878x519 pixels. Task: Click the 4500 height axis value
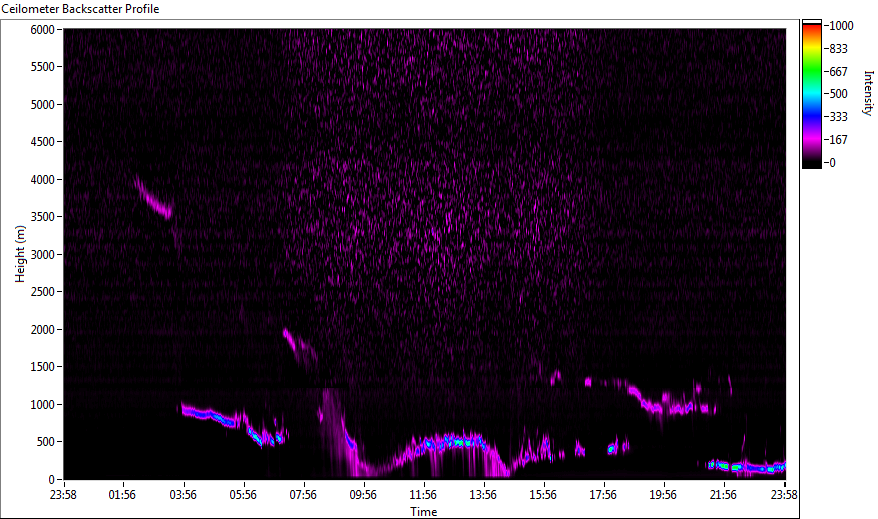(x=43, y=142)
